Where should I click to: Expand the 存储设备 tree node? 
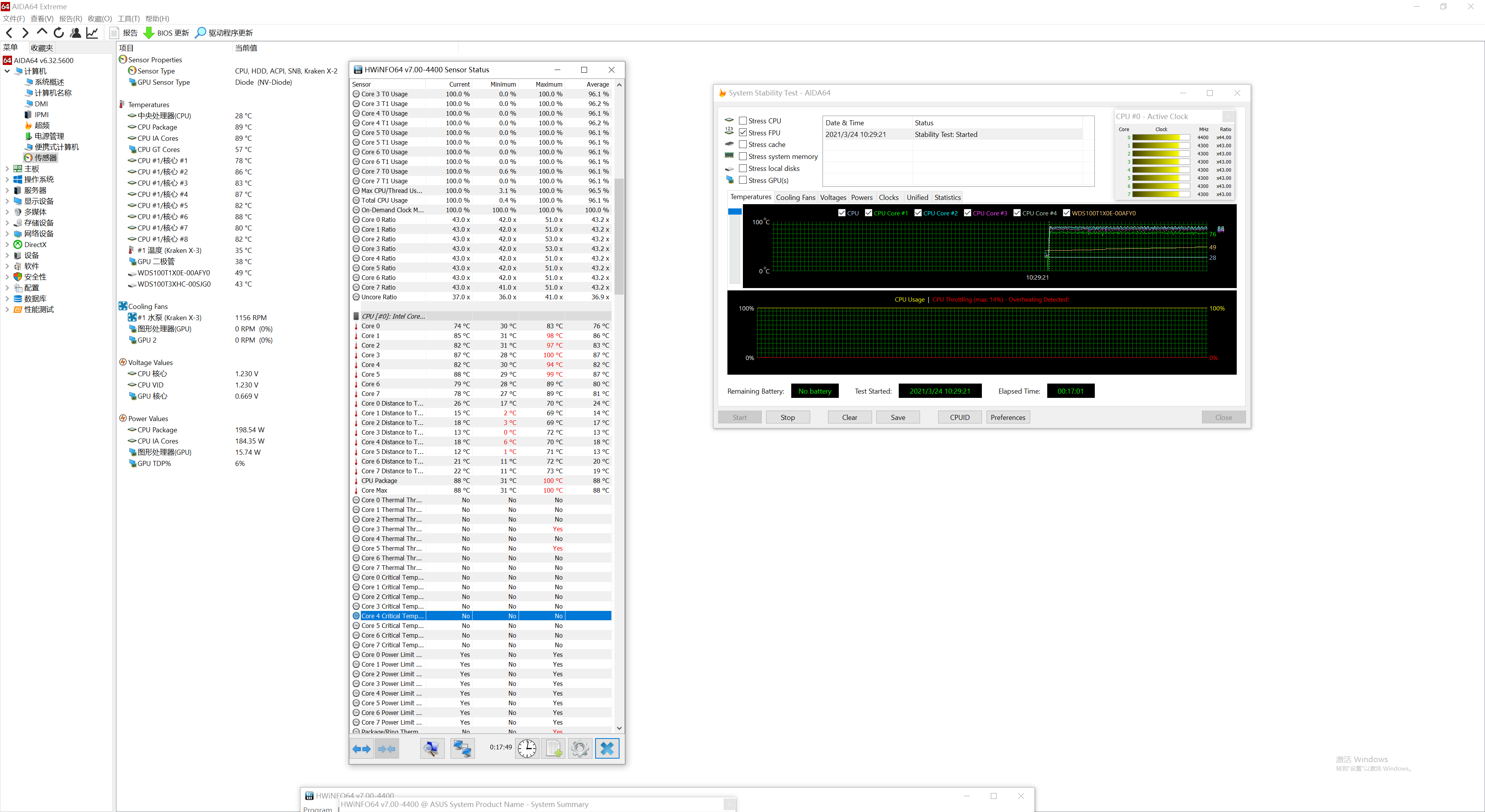[x=7, y=223]
